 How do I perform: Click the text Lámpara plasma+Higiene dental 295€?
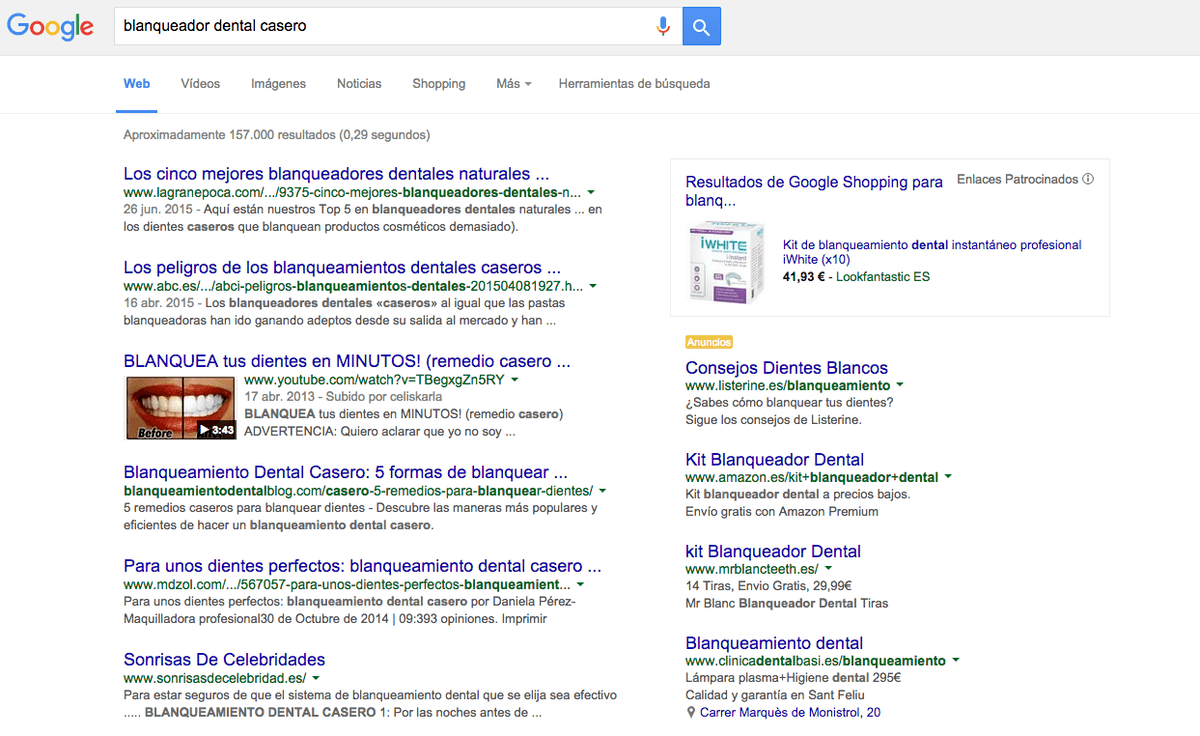coord(793,678)
